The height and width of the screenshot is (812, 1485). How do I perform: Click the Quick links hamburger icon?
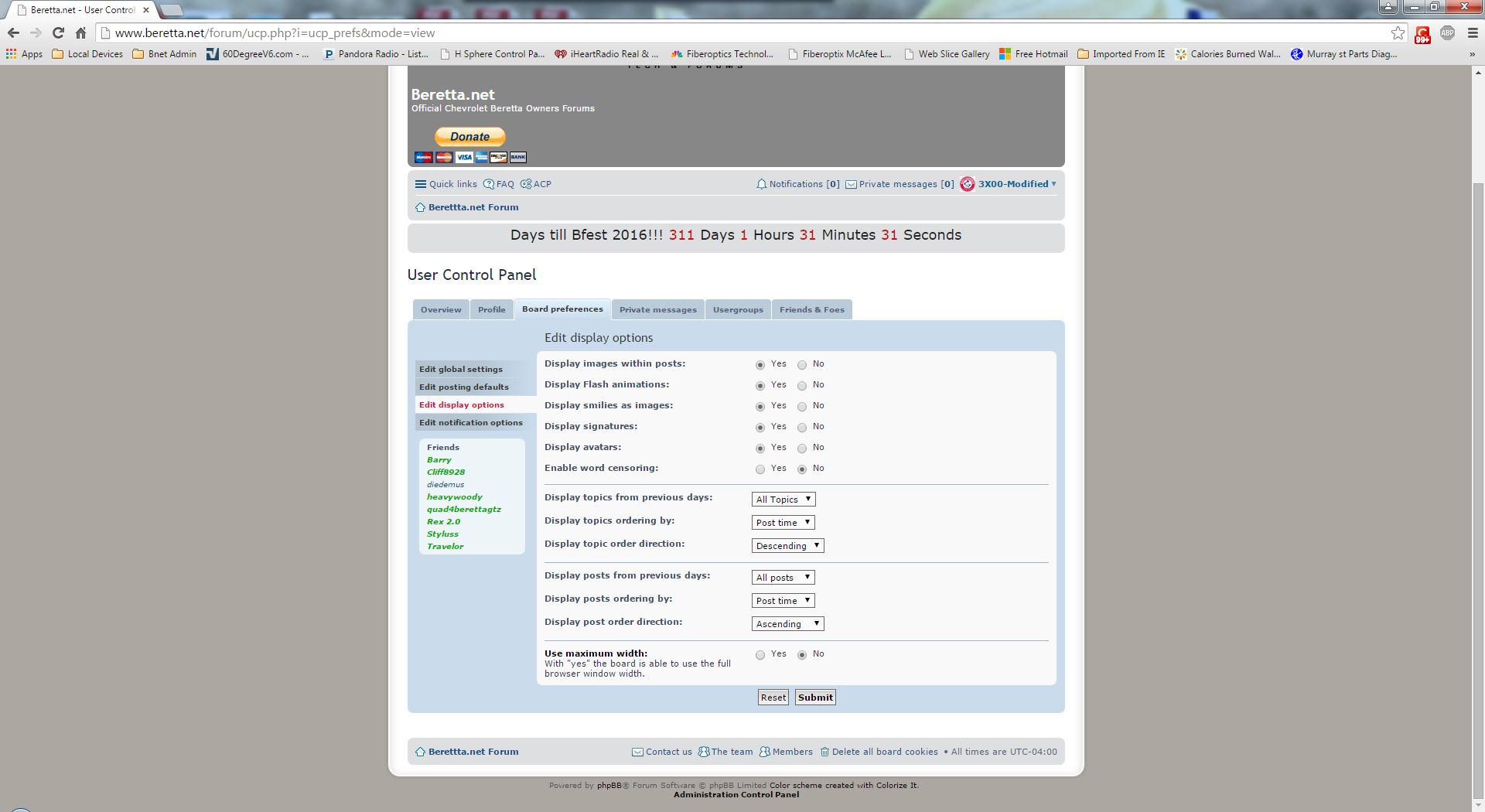tap(420, 184)
